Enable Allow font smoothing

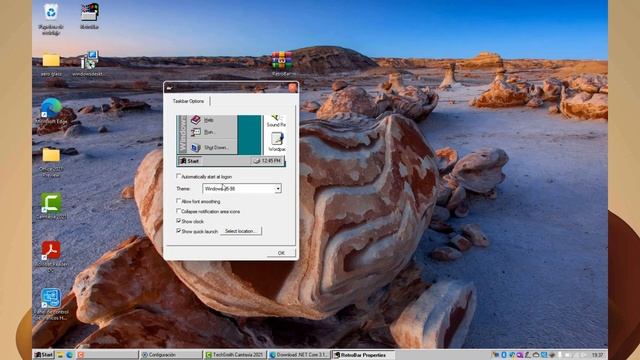pyautogui.click(x=178, y=201)
